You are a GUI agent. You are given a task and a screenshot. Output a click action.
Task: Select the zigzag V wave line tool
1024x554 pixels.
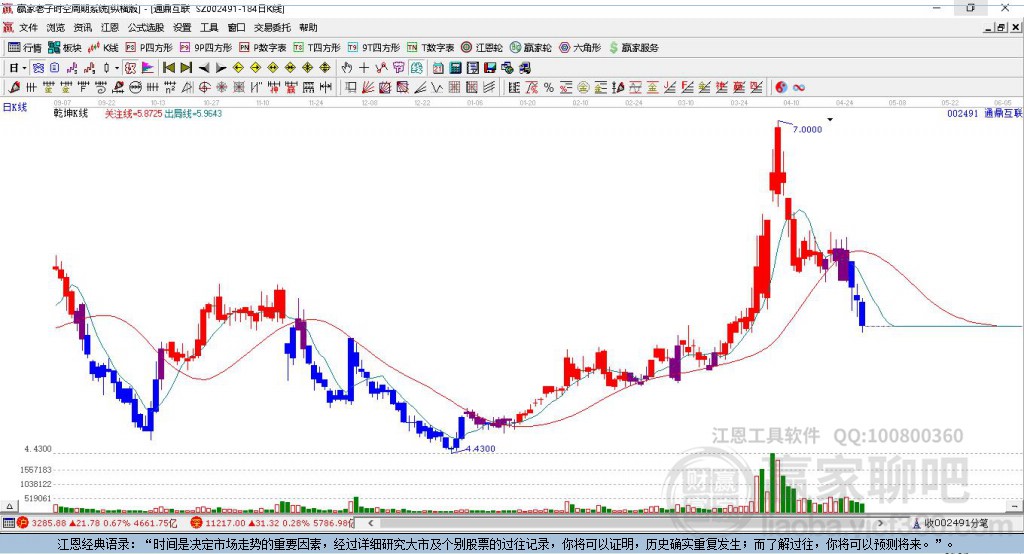pyautogui.click(x=437, y=88)
